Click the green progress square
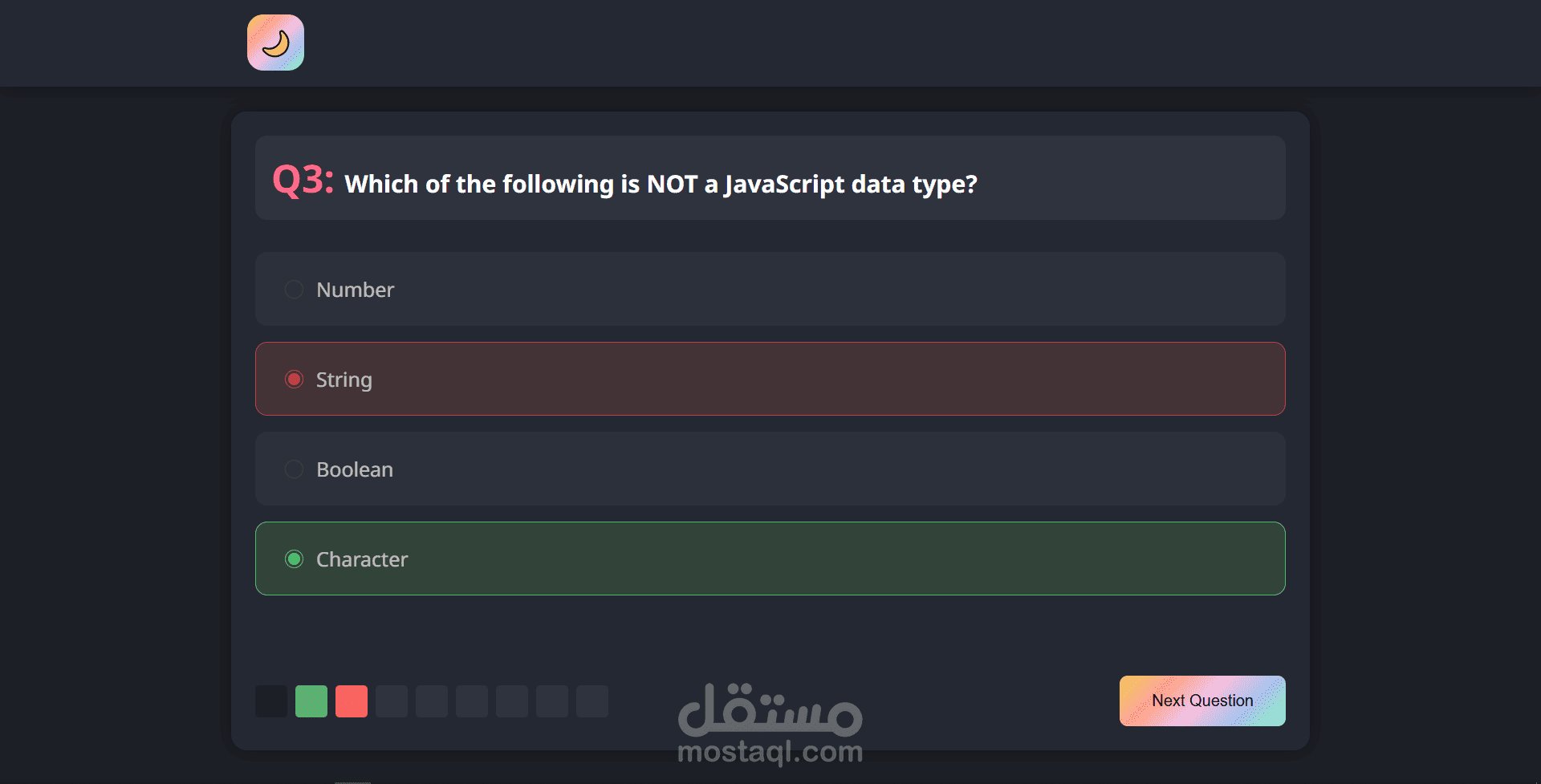Screen dimensions: 1541x784 (311, 701)
